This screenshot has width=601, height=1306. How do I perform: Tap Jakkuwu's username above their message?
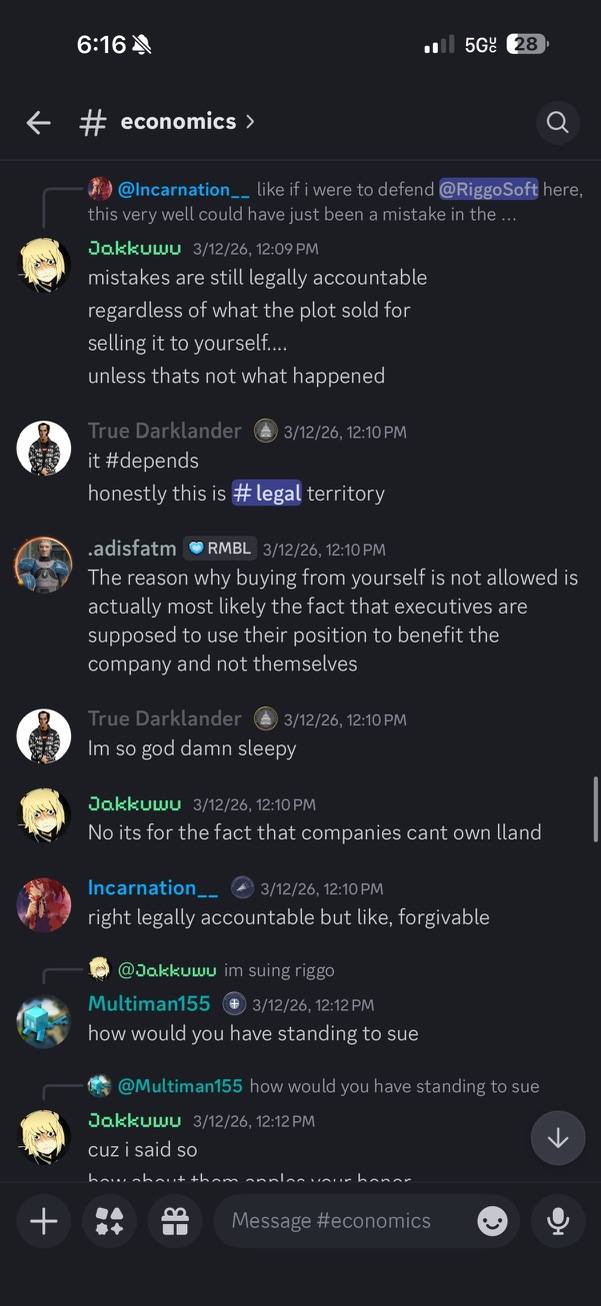point(134,247)
